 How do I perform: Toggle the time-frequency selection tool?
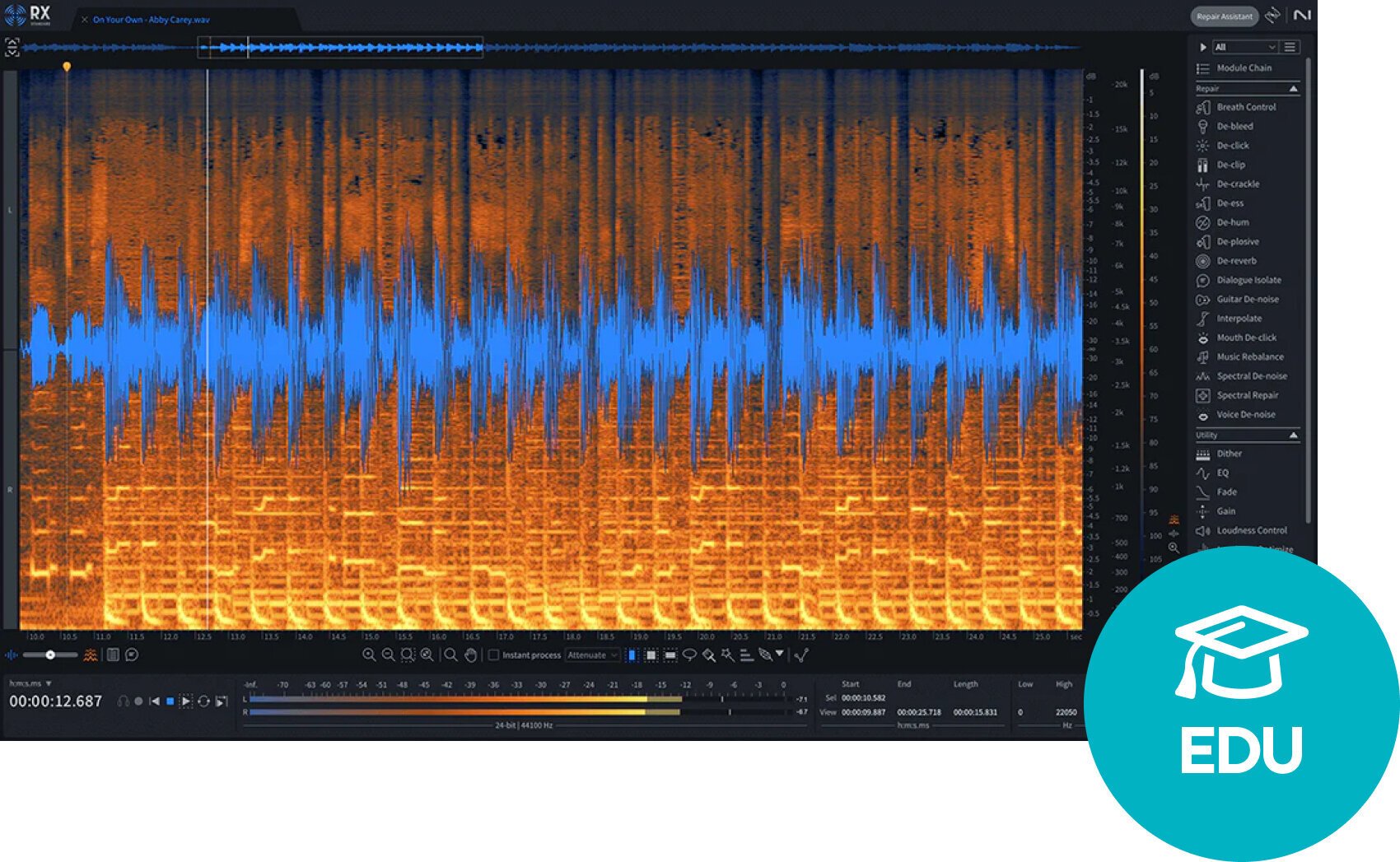(651, 655)
